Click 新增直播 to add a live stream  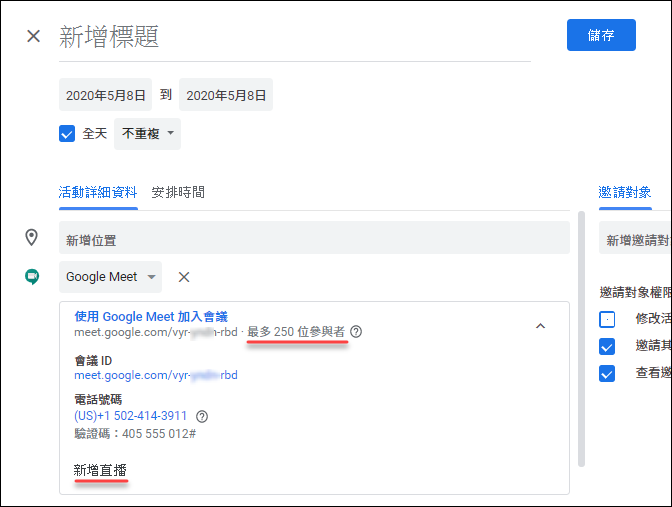[100, 470]
